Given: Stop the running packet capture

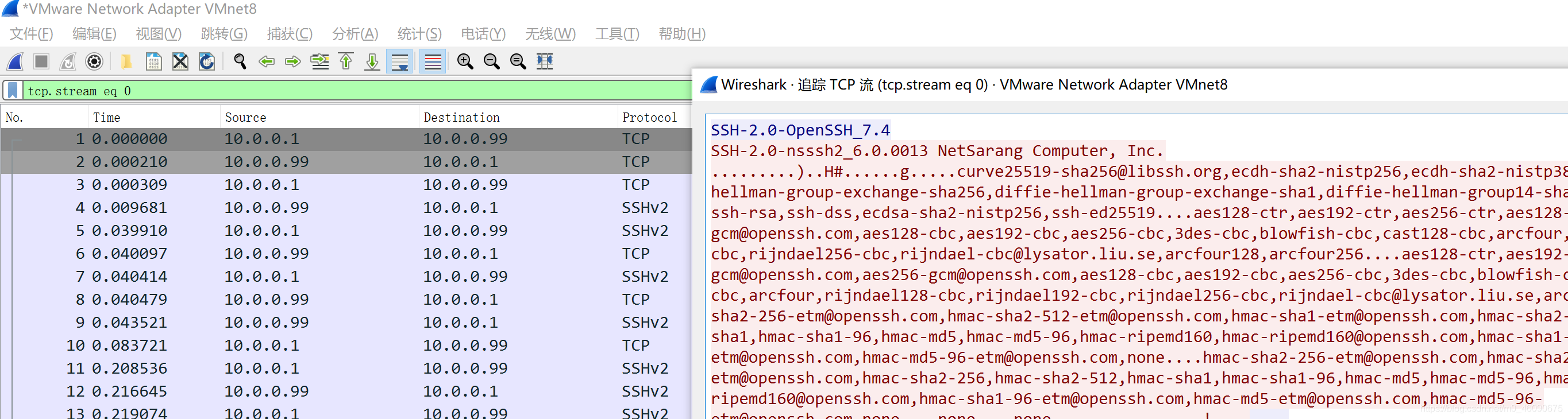Looking at the screenshot, I should coord(41,61).
